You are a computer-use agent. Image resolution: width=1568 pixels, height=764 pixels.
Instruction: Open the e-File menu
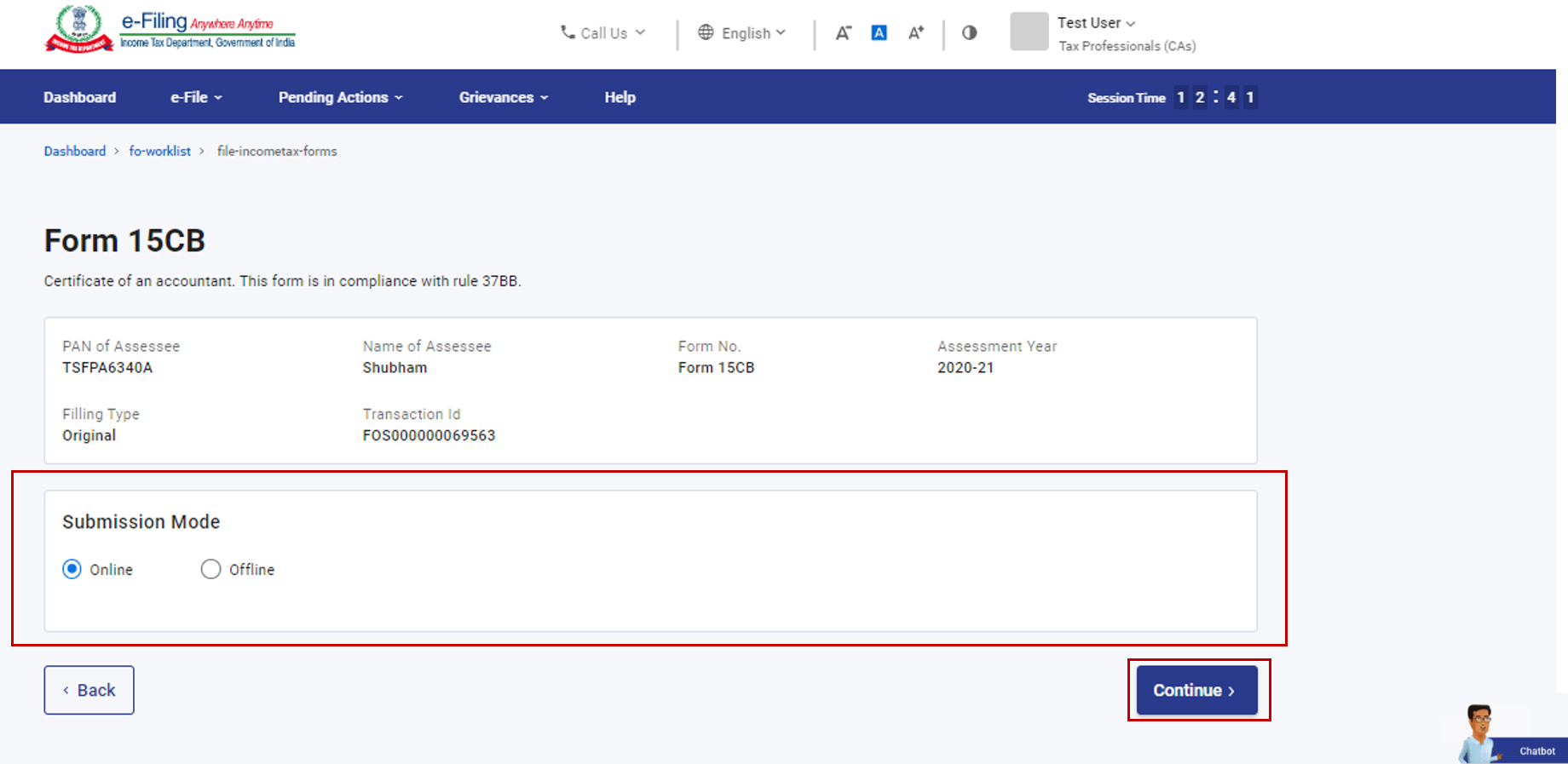point(196,97)
